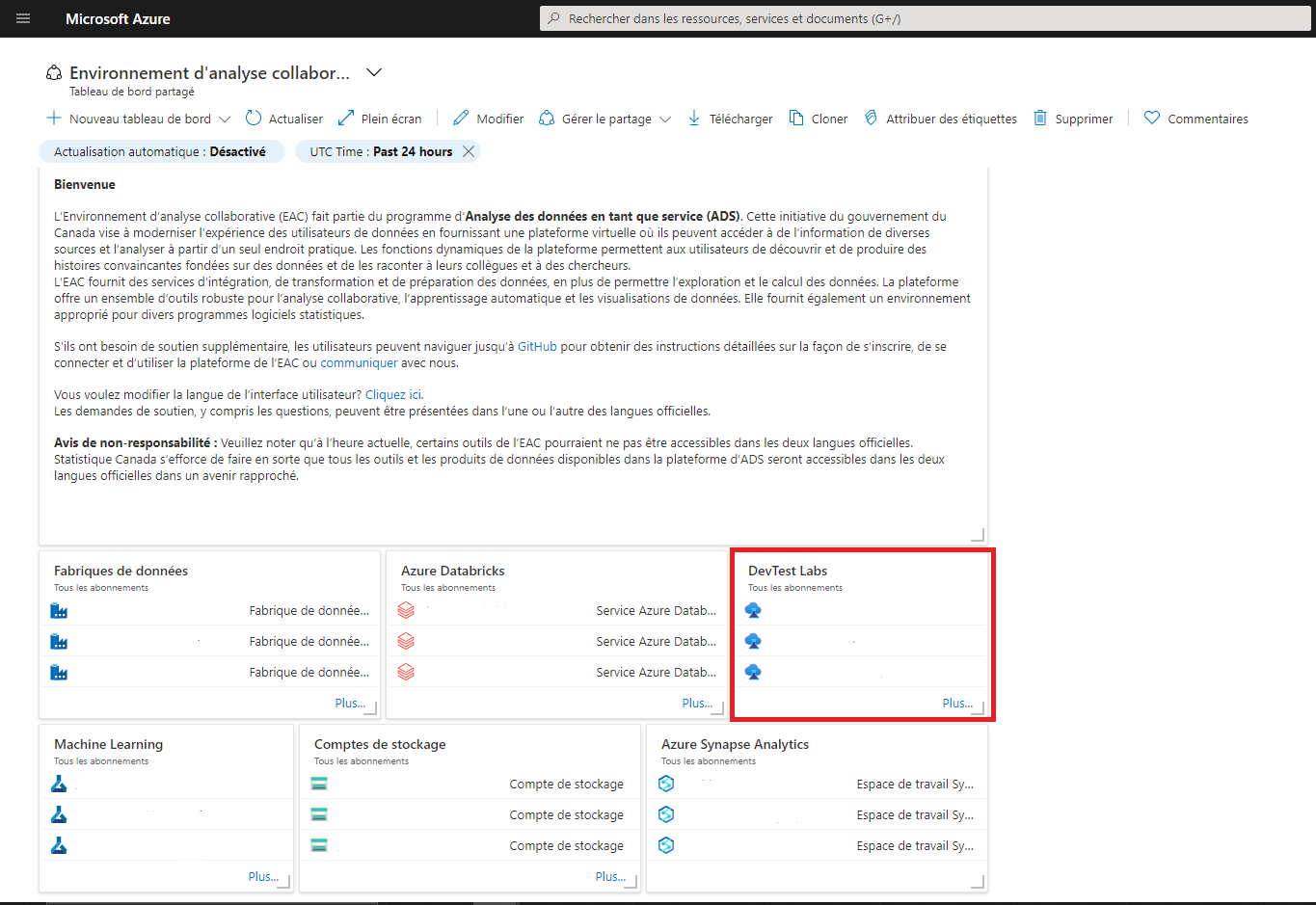Open Plus link in DevTest Labs tile
The image size is (1316, 905).
(x=957, y=703)
